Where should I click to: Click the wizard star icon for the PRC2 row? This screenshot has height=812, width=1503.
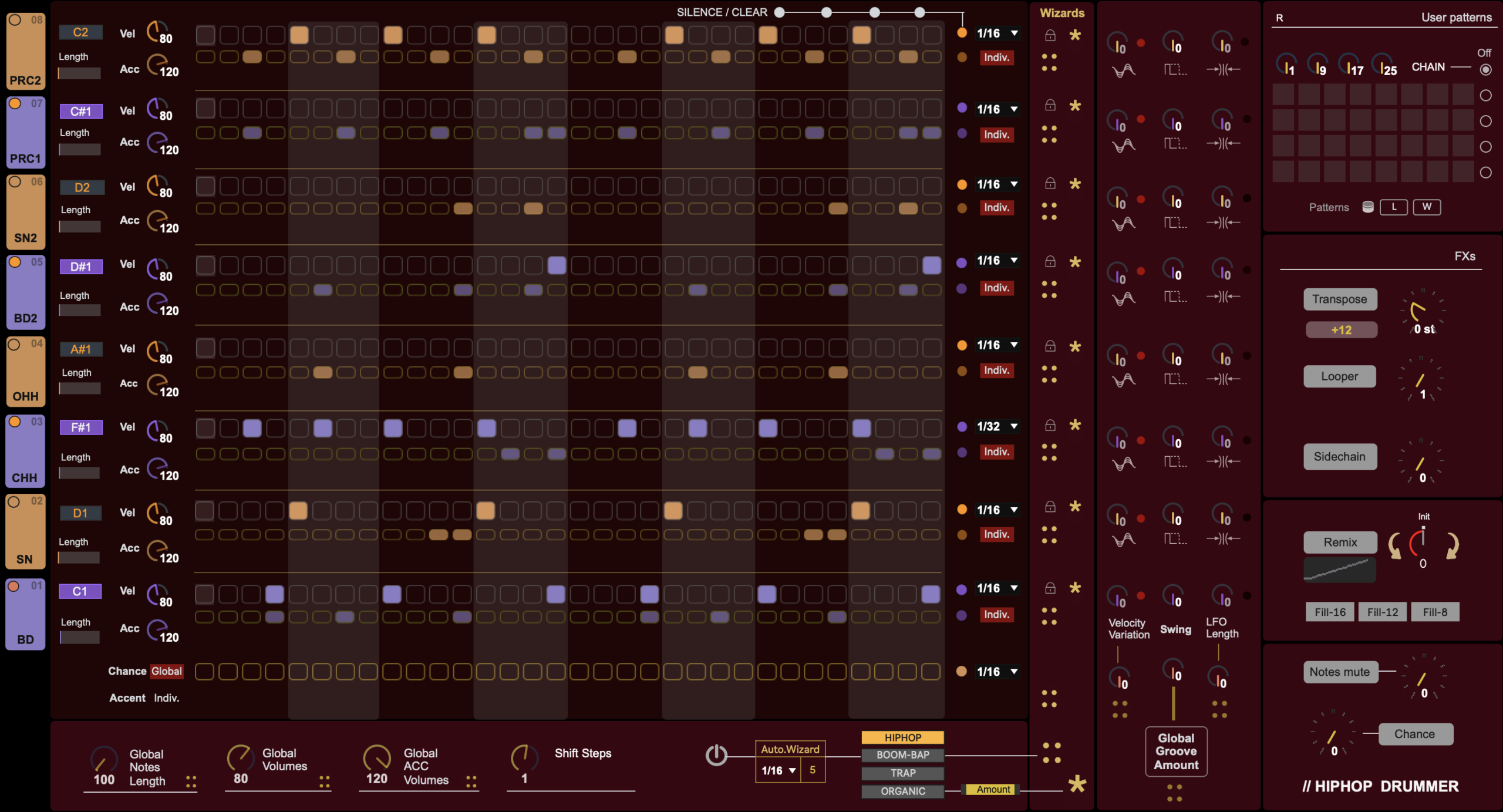click(1074, 35)
